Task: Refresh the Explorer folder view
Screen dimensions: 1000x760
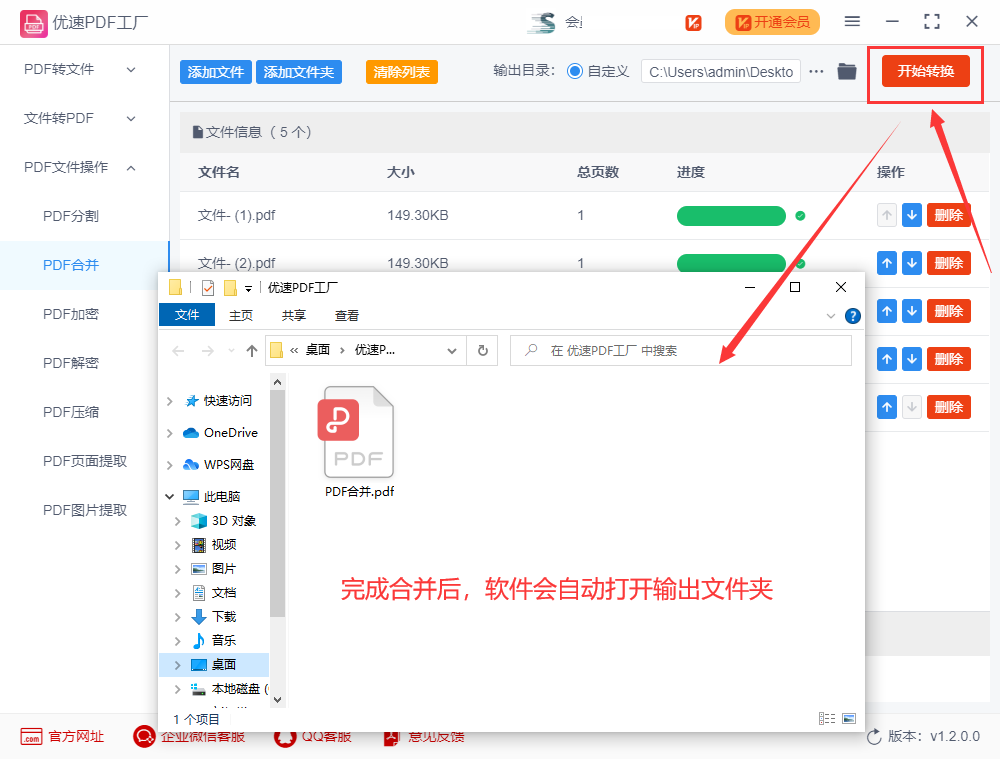Action: click(483, 351)
